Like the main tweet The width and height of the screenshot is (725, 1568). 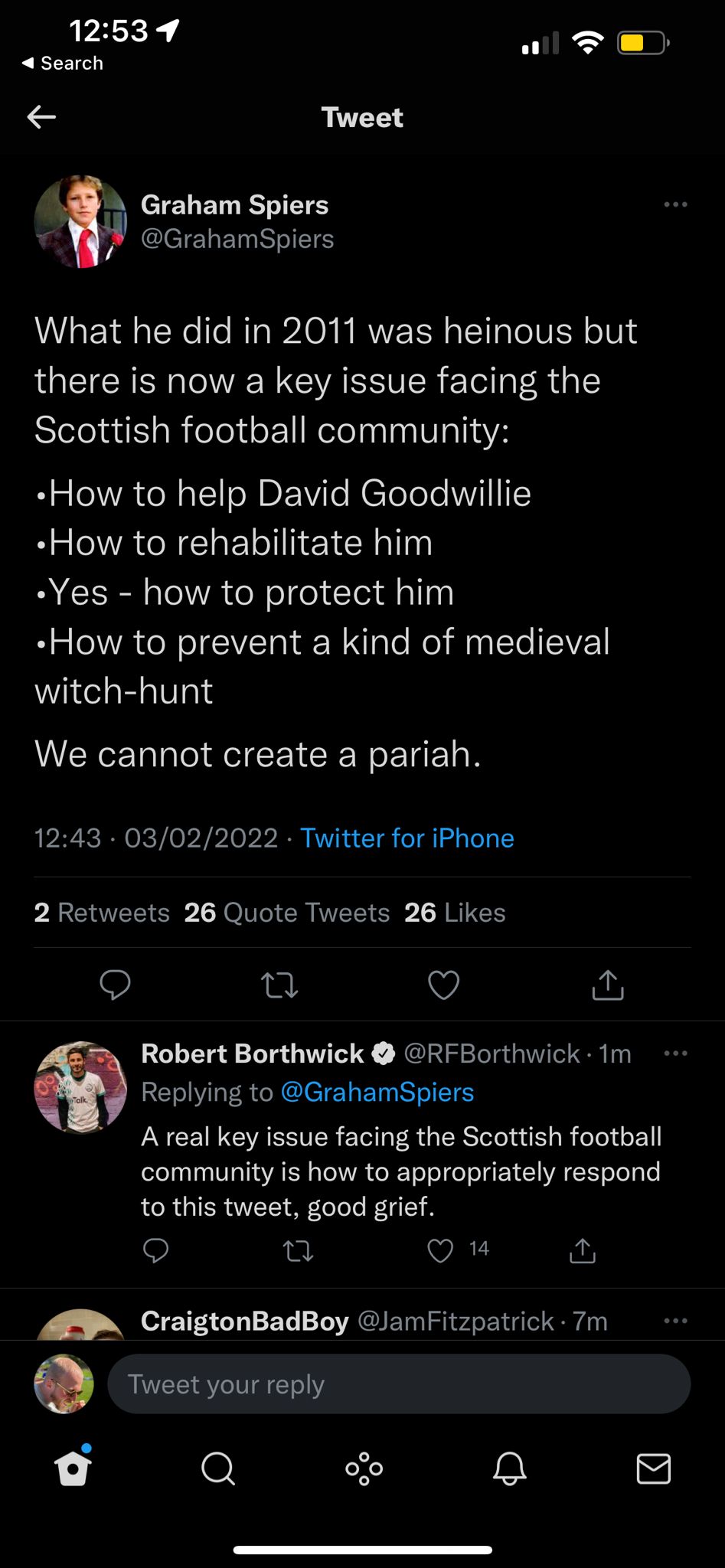point(443,985)
